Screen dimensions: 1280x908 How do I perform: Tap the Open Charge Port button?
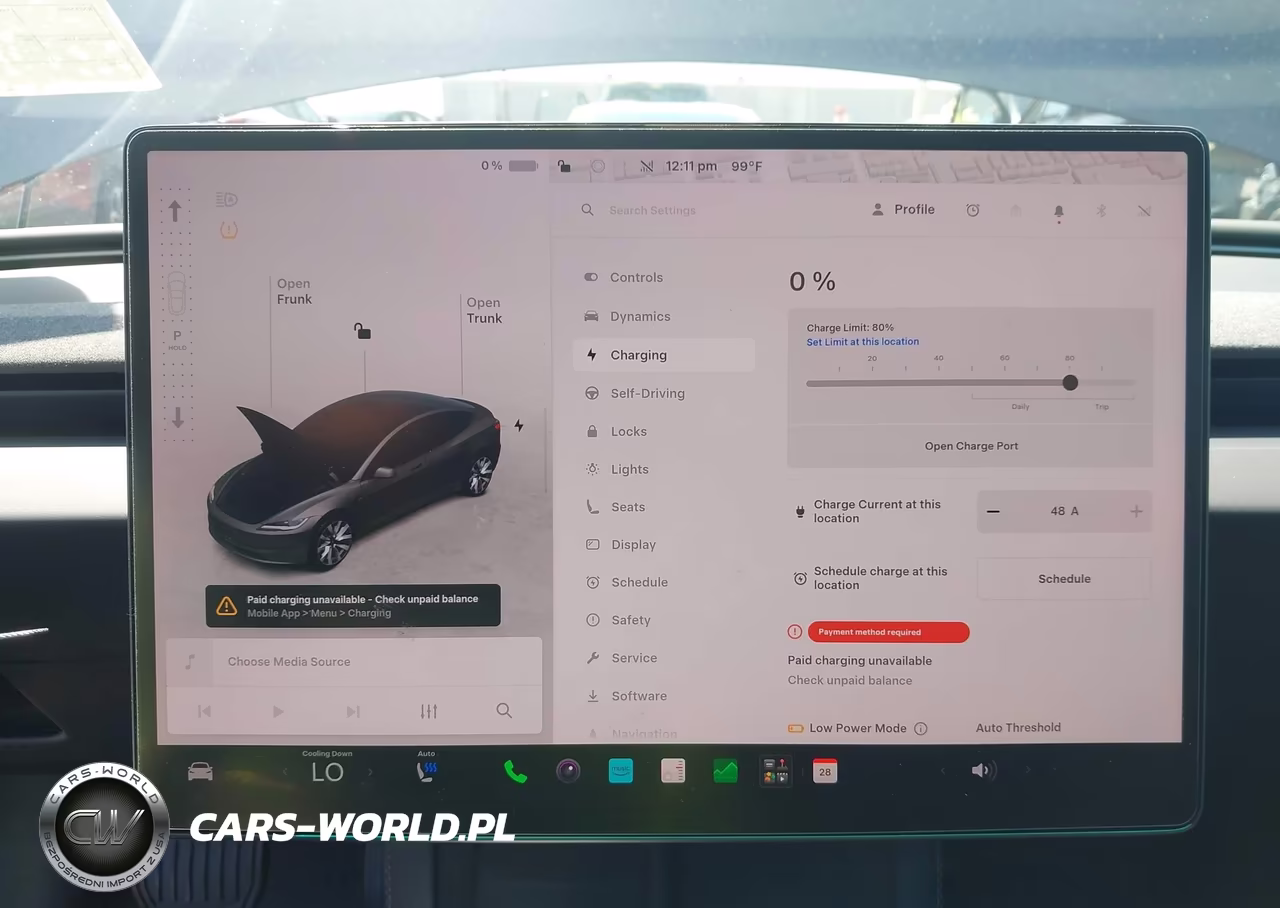click(x=971, y=446)
